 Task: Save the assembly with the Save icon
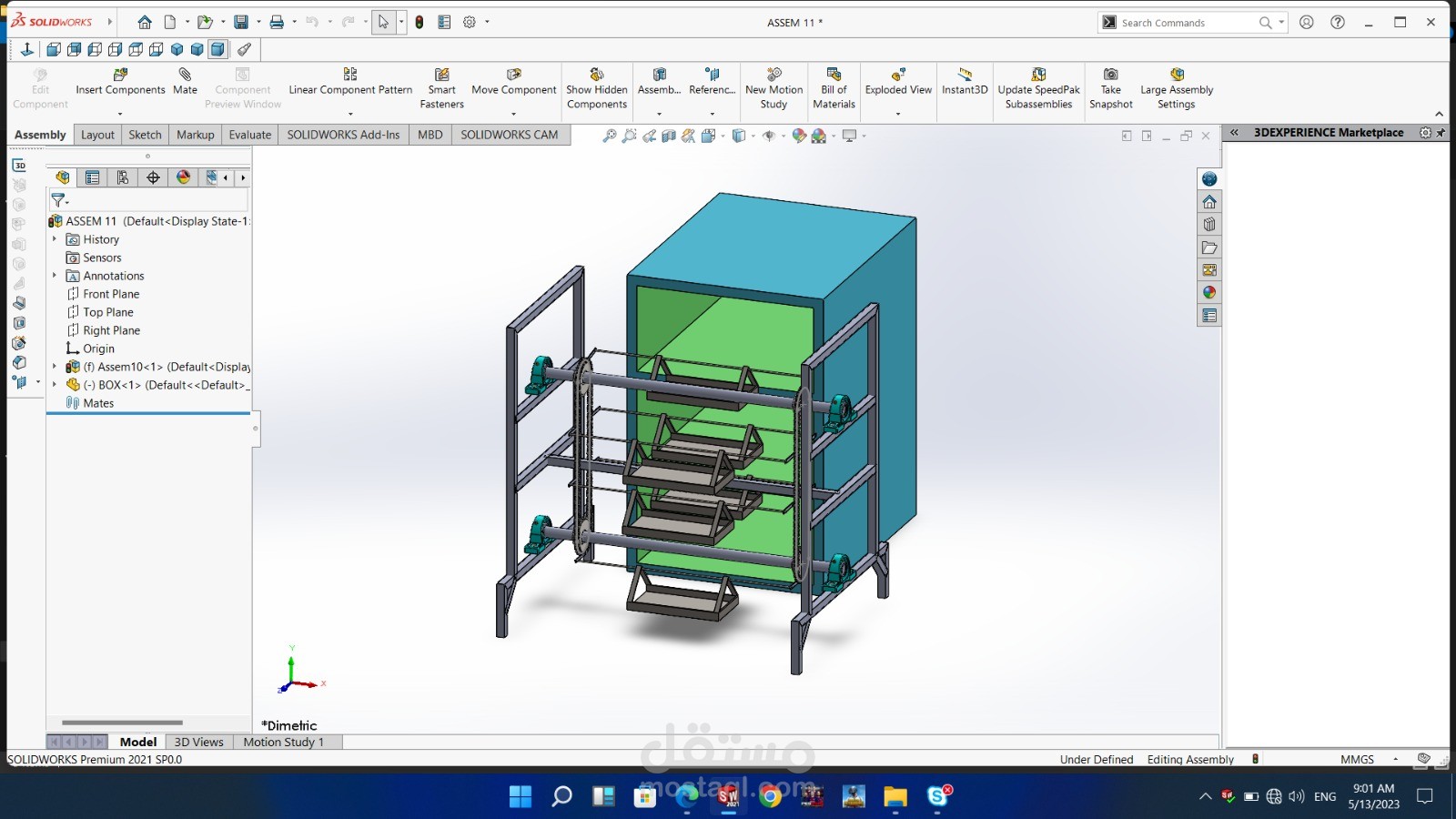[241, 22]
